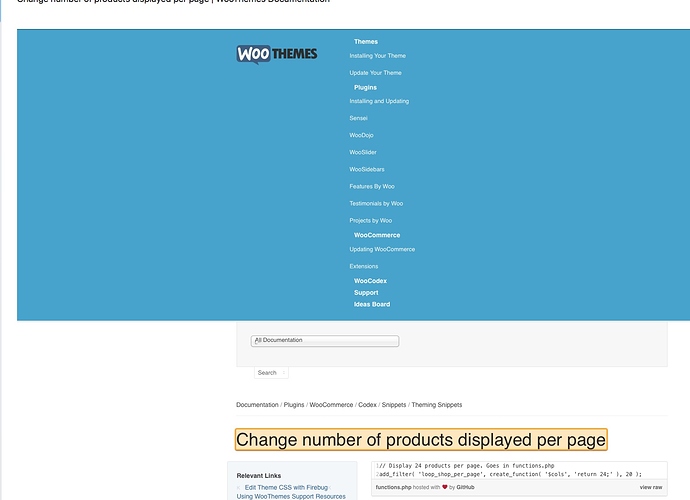Image resolution: width=690 pixels, height=500 pixels.
Task: Open the All Documentation dropdown
Action: [325, 341]
